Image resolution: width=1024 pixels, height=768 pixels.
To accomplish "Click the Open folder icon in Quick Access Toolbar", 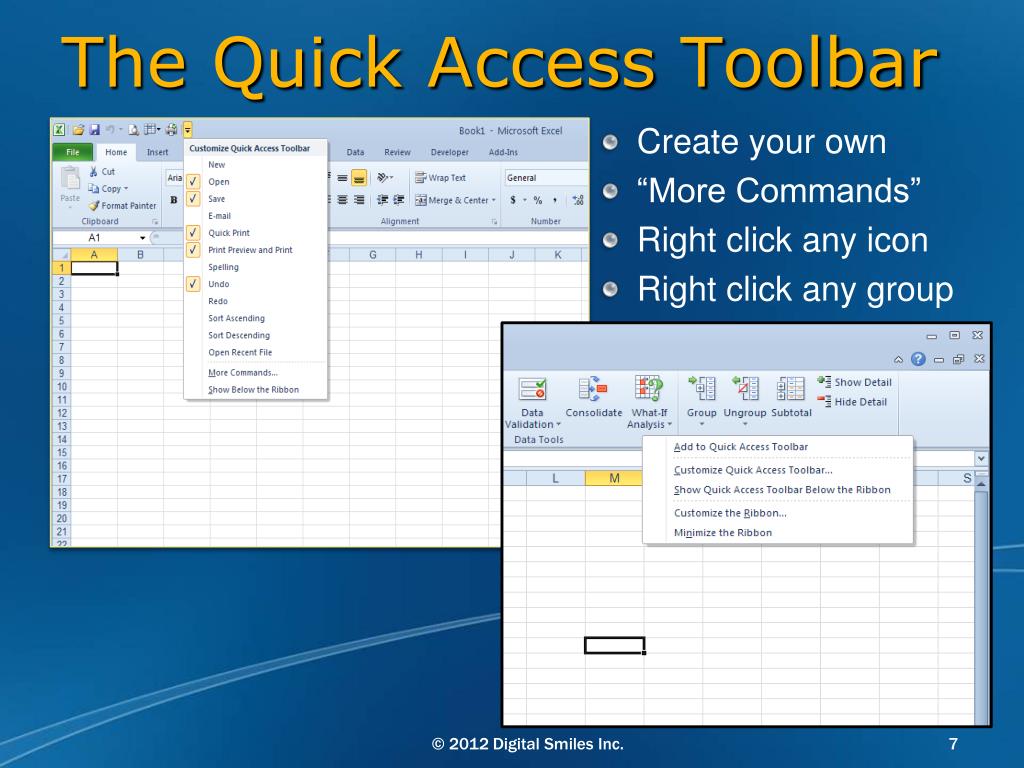I will coord(78,129).
